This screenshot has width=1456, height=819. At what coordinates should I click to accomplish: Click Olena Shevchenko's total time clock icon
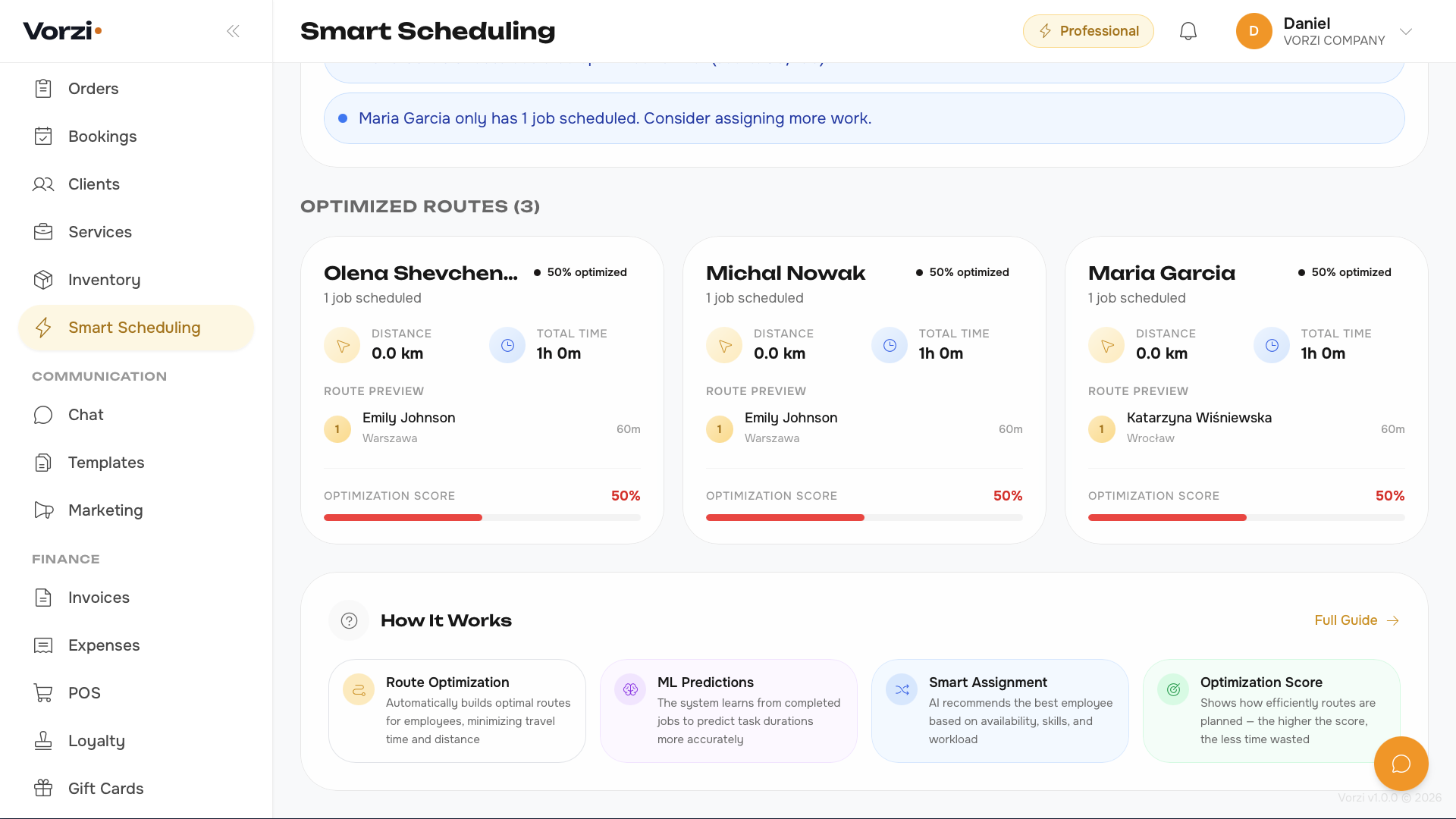click(507, 345)
